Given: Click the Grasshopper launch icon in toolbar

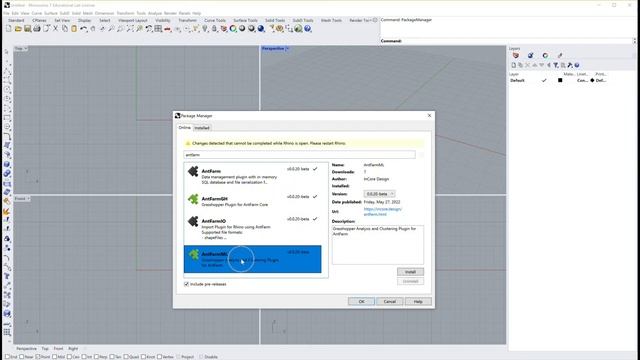Looking at the screenshot, I should (x=298, y=29).
